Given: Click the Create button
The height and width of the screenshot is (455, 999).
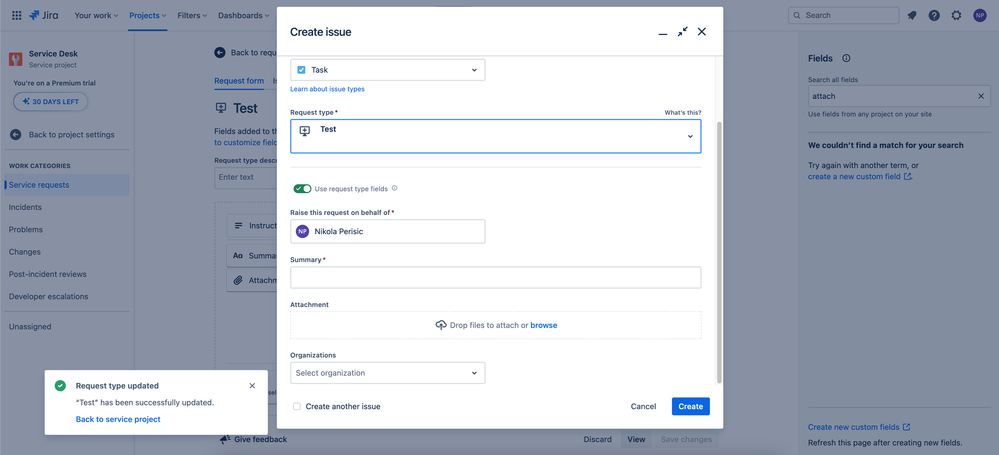Looking at the screenshot, I should 690,406.
